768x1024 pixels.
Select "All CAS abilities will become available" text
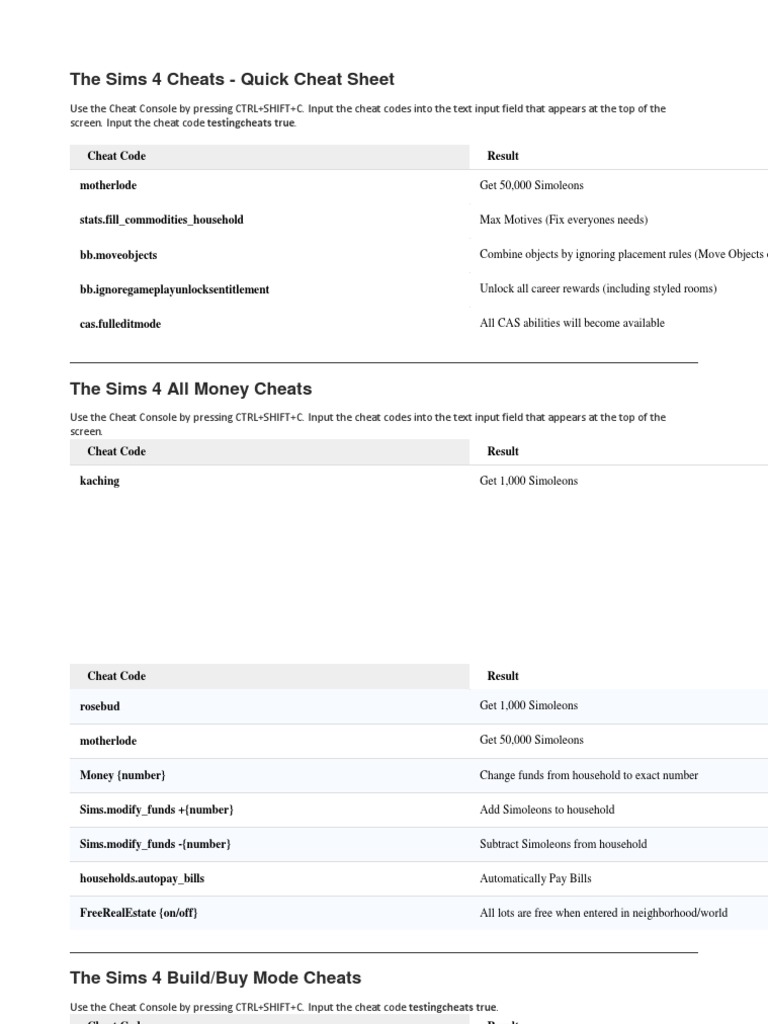click(572, 323)
